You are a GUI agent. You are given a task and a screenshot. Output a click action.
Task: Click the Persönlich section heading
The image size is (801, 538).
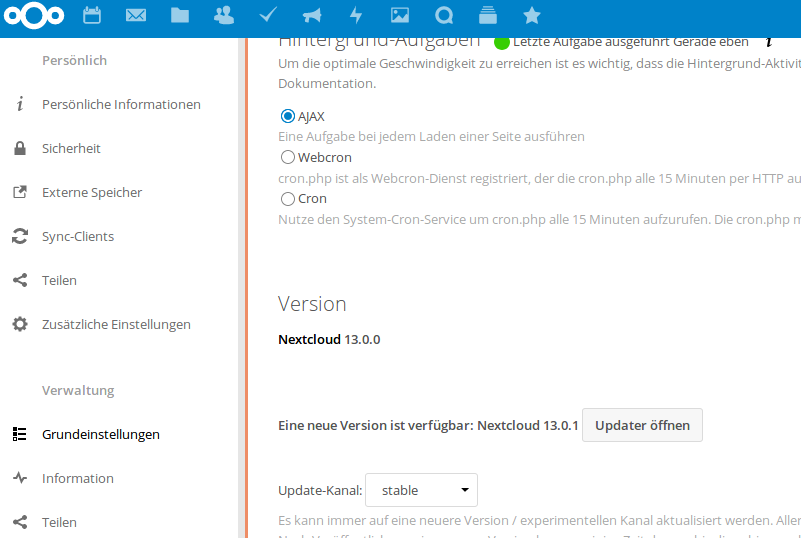pos(75,60)
